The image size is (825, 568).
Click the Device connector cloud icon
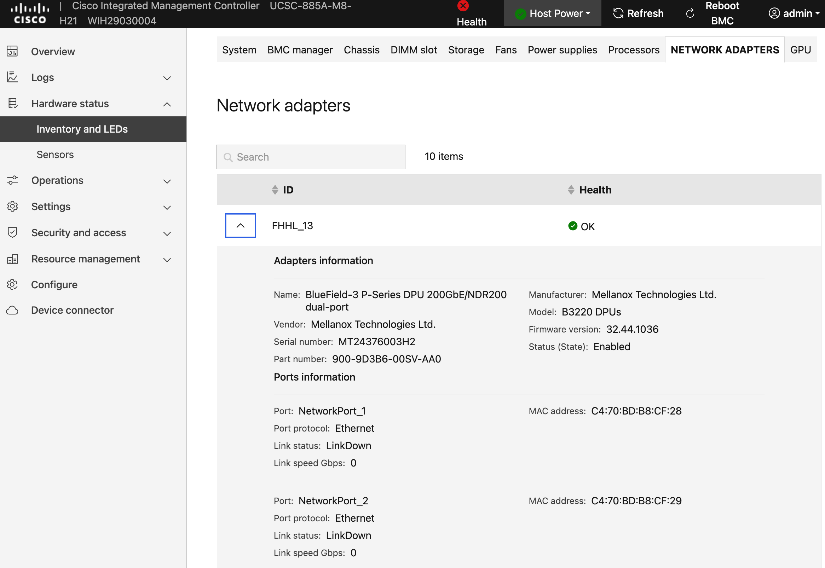click(13, 310)
